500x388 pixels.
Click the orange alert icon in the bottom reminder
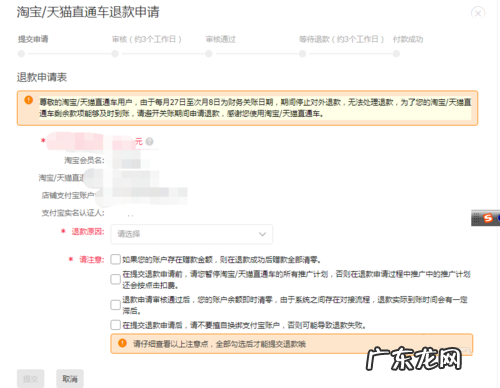click(x=122, y=343)
